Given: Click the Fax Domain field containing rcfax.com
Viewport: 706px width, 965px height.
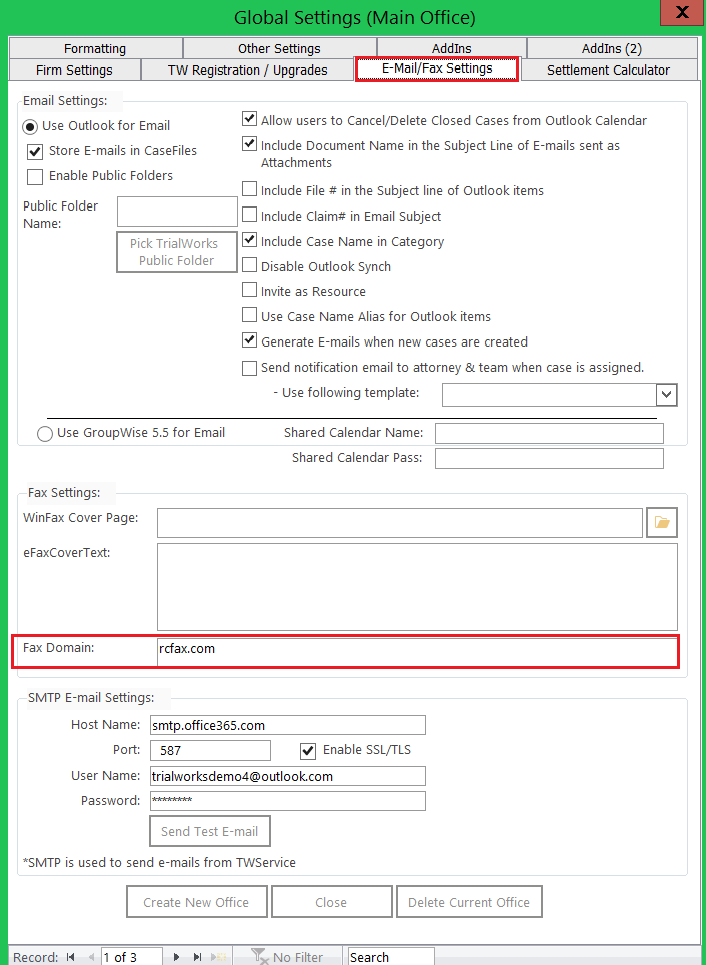Looking at the screenshot, I should pos(417,652).
